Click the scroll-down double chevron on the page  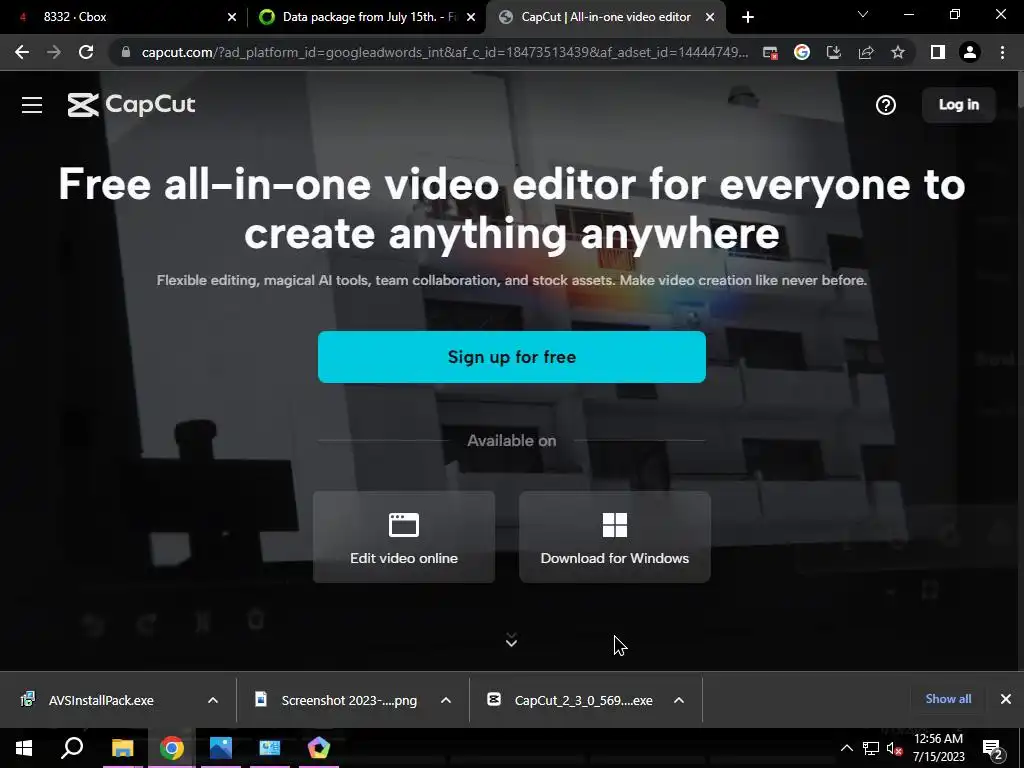tap(511, 640)
